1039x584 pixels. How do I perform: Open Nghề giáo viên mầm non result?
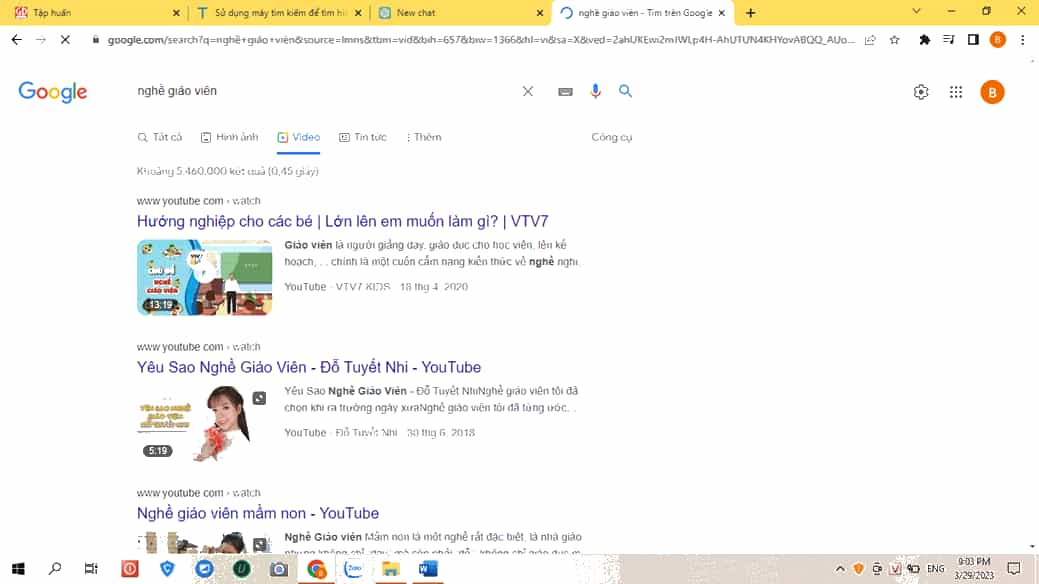[258, 513]
